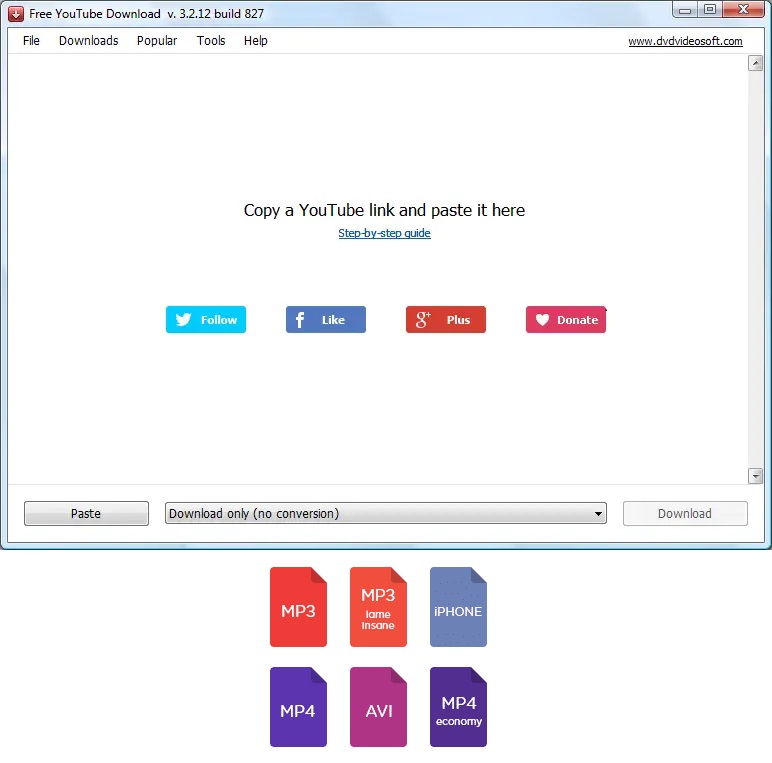Visit the www.dvdvideosoft.com link
The image size is (772, 763).
point(685,41)
